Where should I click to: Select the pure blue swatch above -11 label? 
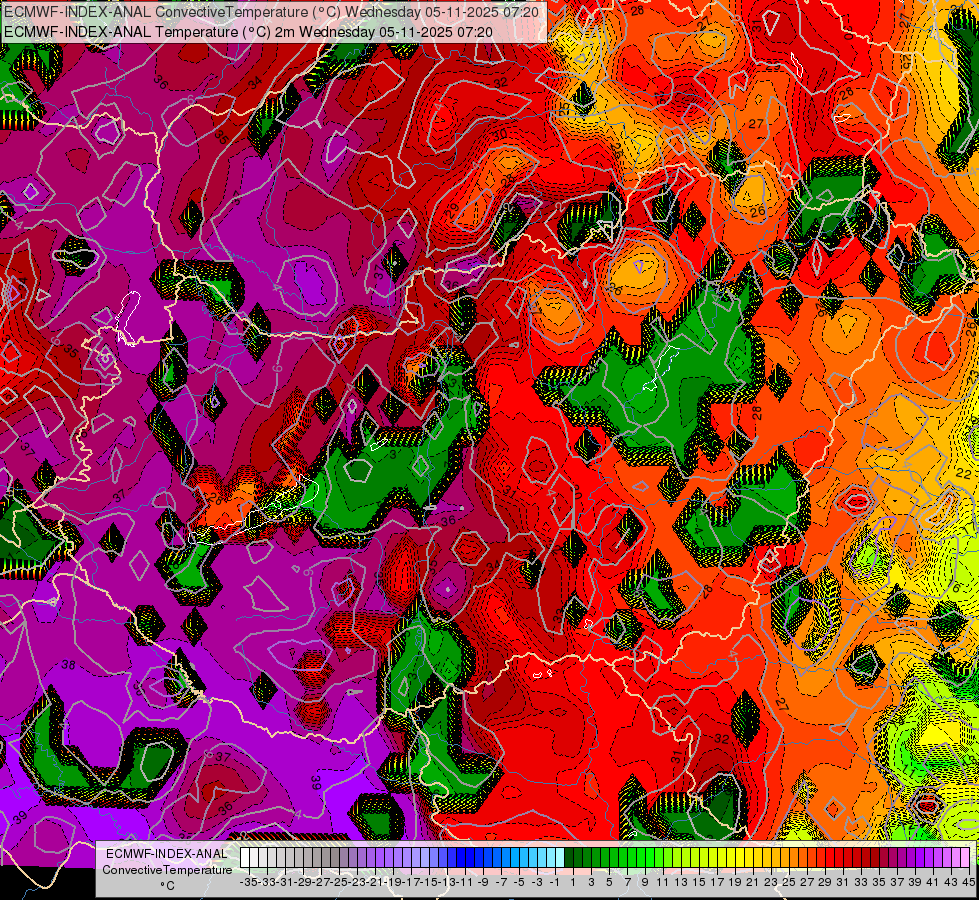tap(470, 858)
